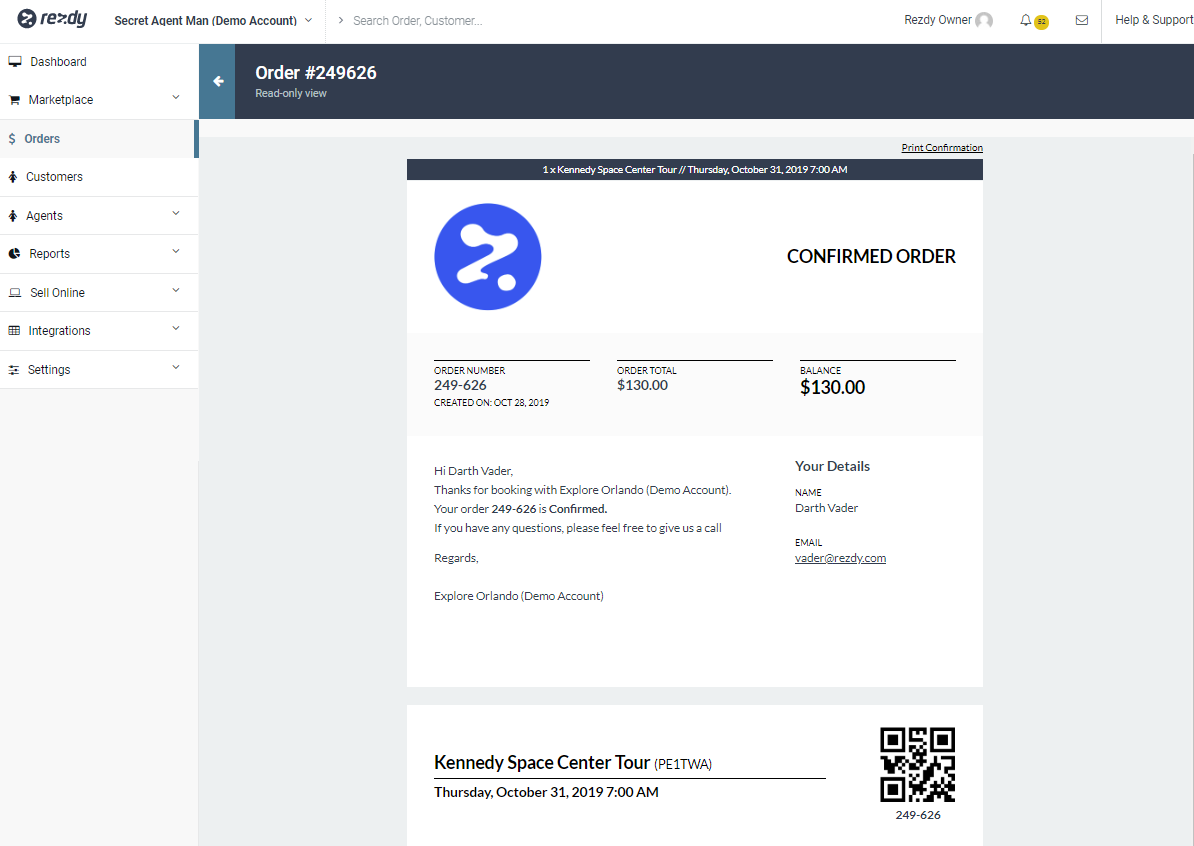Click the CREATED ON: OCT 28, 2019 text
Image resolution: width=1194 pixels, height=846 pixels.
(491, 403)
